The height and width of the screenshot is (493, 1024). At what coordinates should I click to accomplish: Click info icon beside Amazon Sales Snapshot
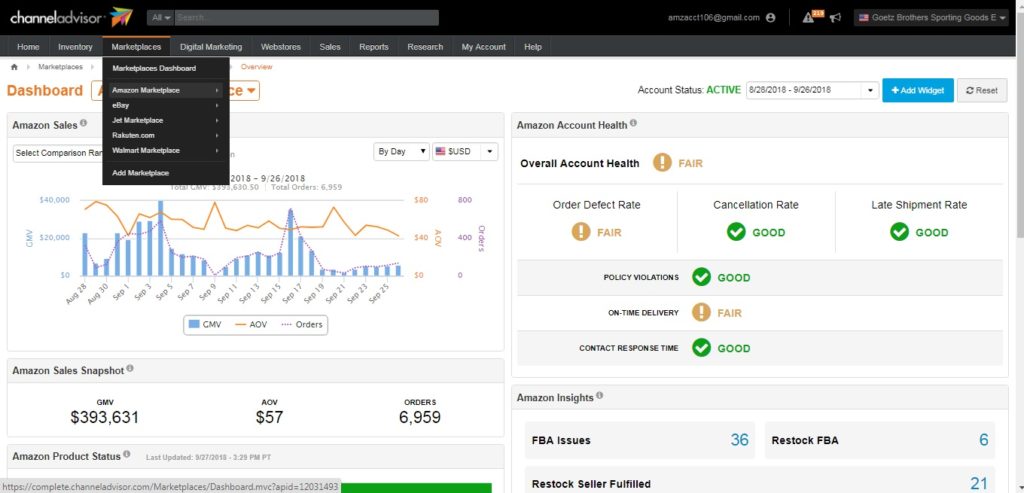pyautogui.click(x=130, y=369)
